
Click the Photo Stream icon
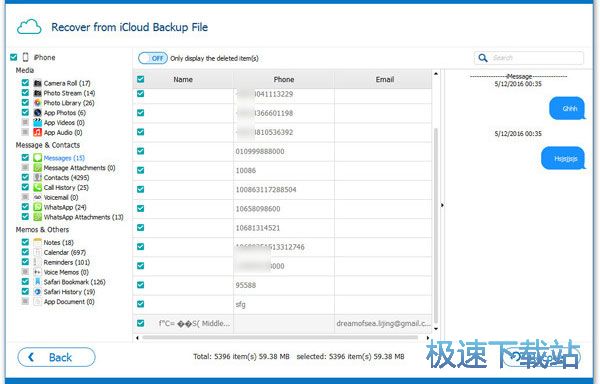tap(38, 93)
